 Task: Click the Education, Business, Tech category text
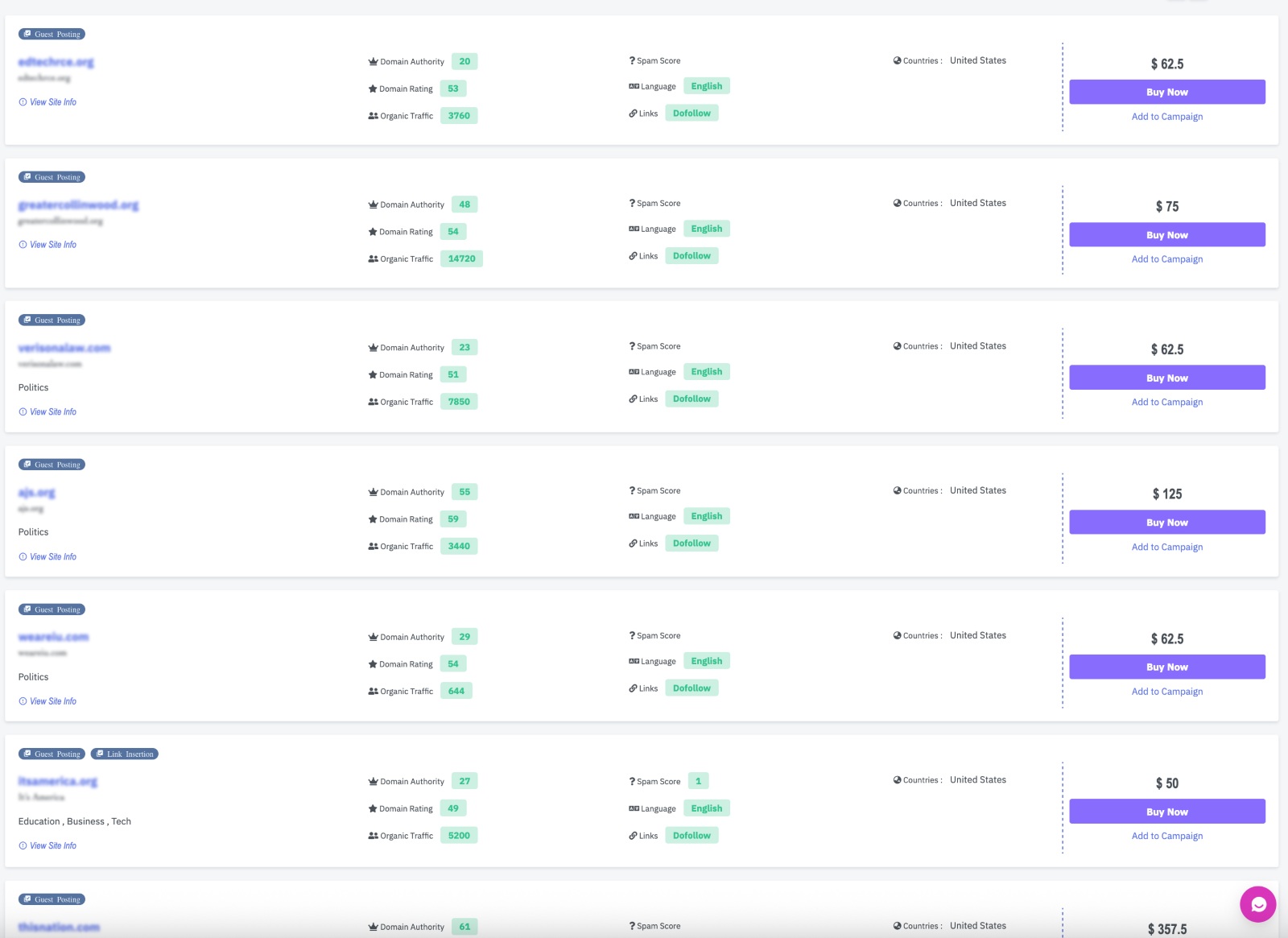pyautogui.click(x=75, y=821)
